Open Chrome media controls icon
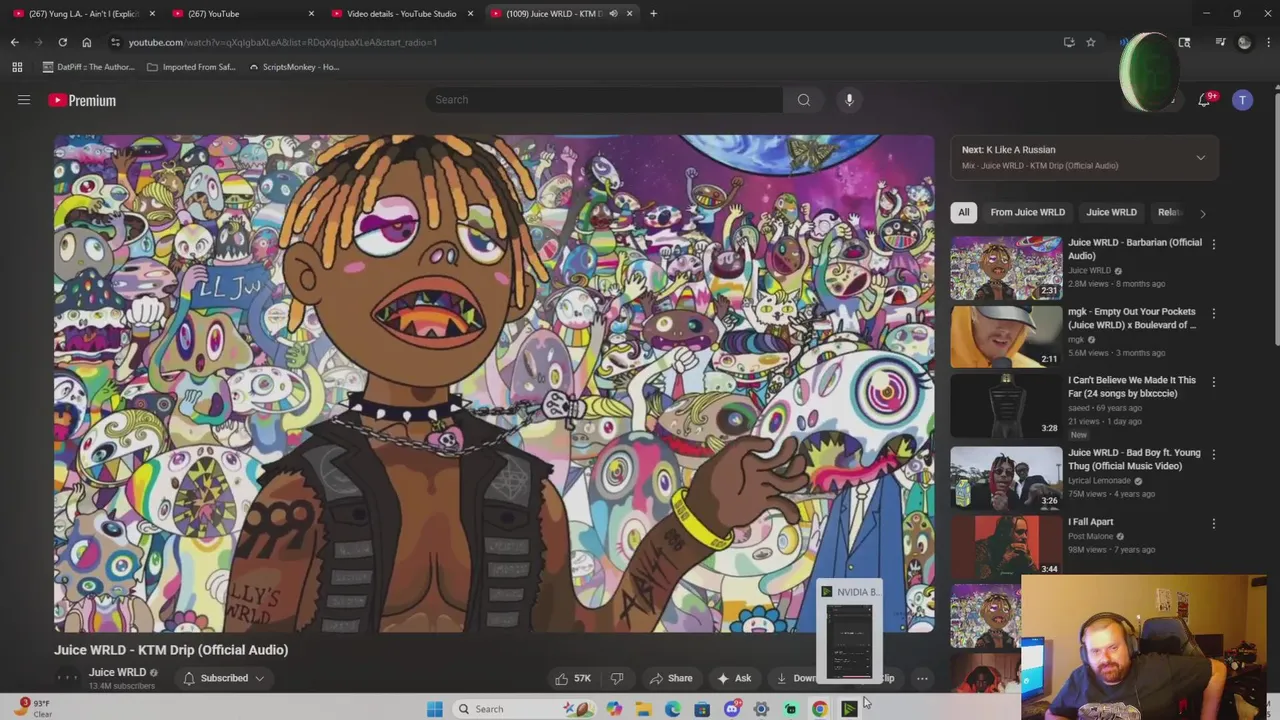This screenshot has width=1280, height=720. [1220, 42]
